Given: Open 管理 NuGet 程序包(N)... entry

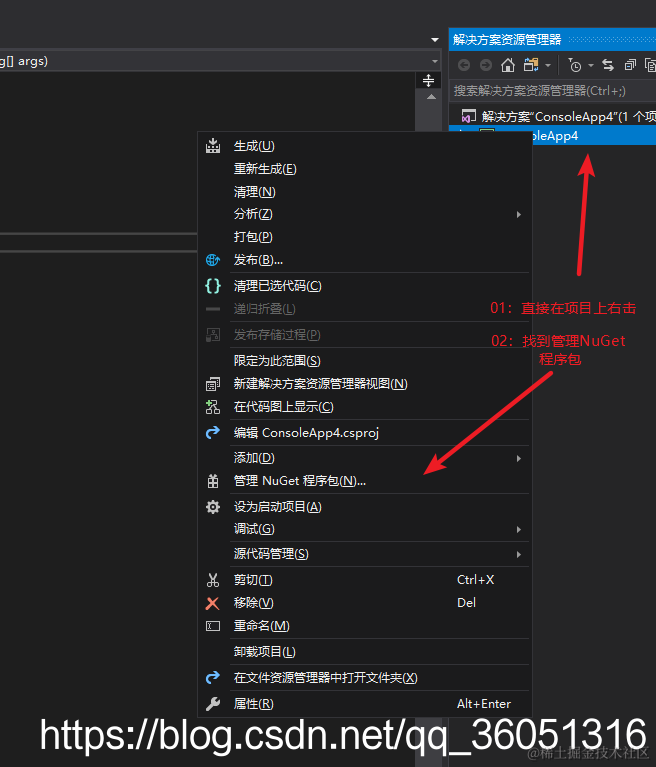Looking at the screenshot, I should click(365, 481).
